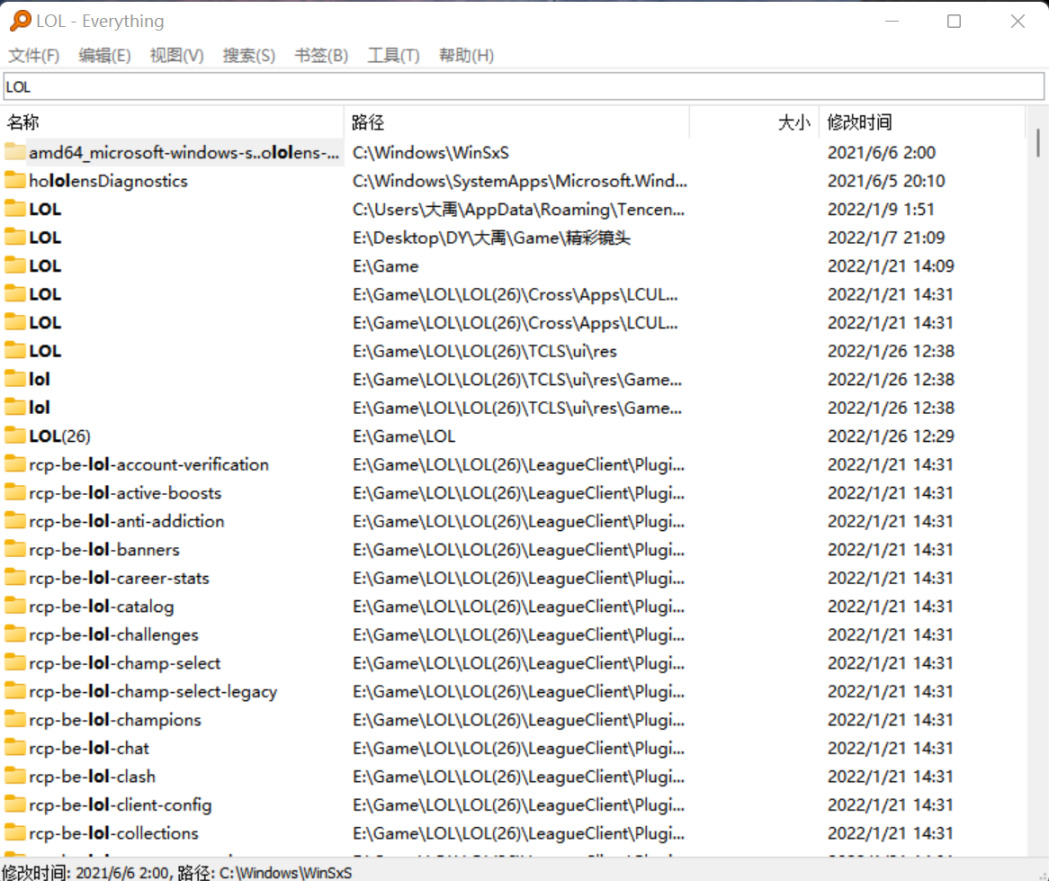Click the date 2022/1/9 1:51
1049x881 pixels.
click(881, 209)
